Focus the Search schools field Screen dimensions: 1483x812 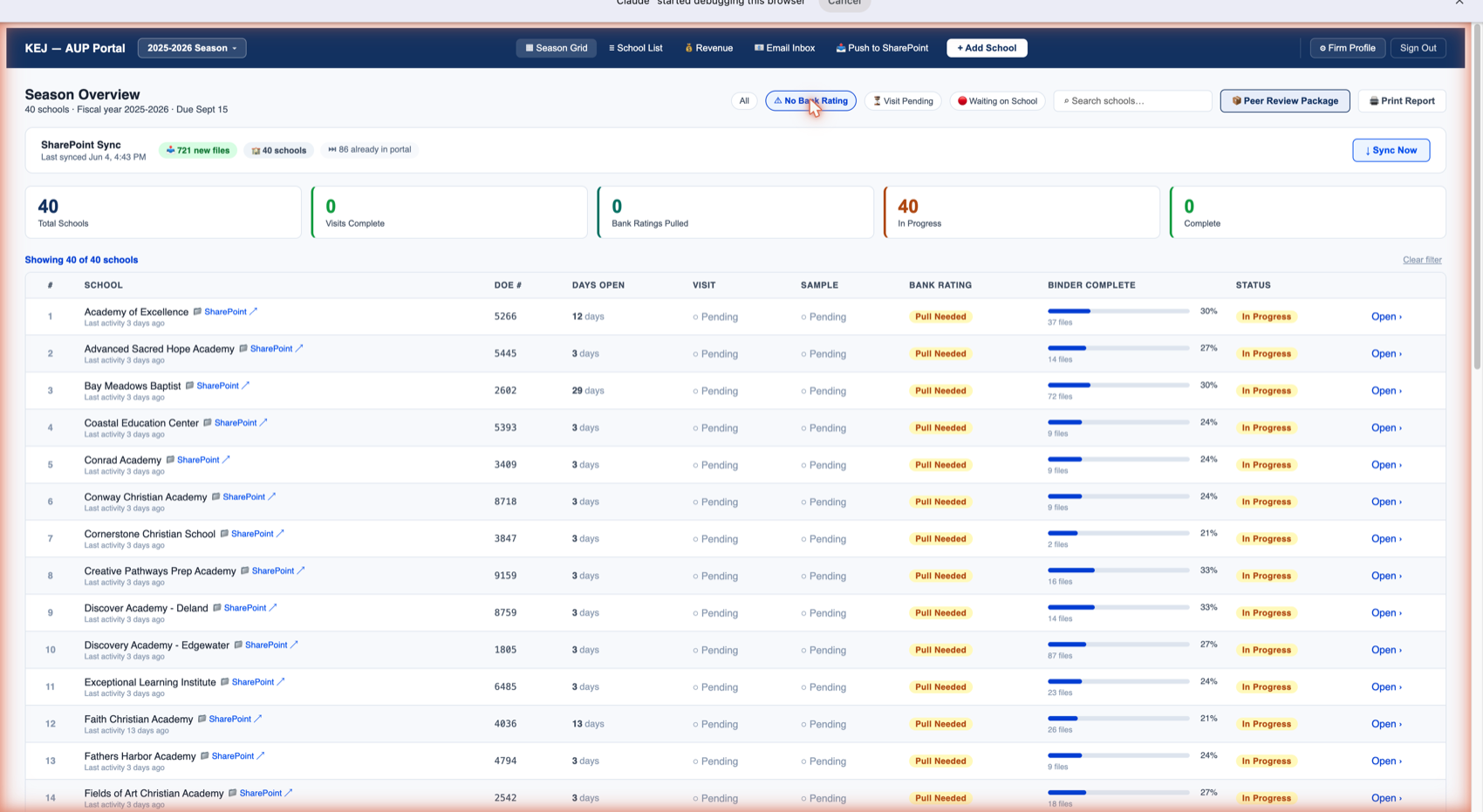click(1132, 101)
